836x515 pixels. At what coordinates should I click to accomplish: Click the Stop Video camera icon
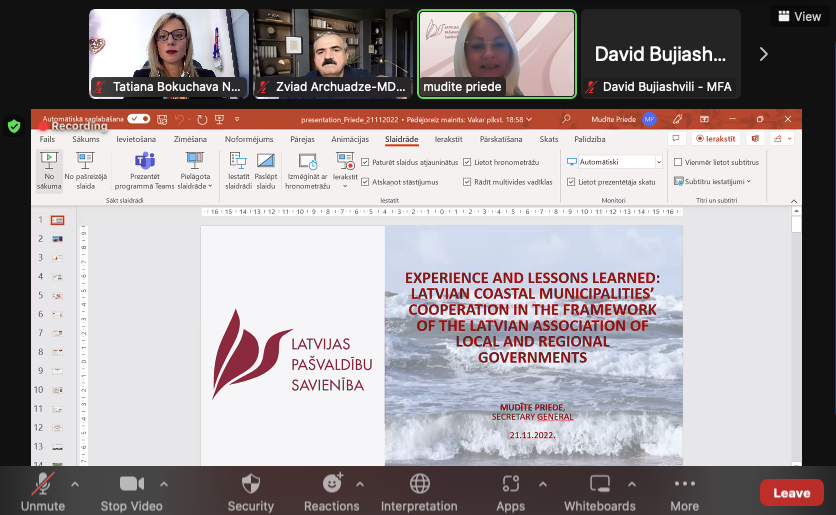coord(132,485)
